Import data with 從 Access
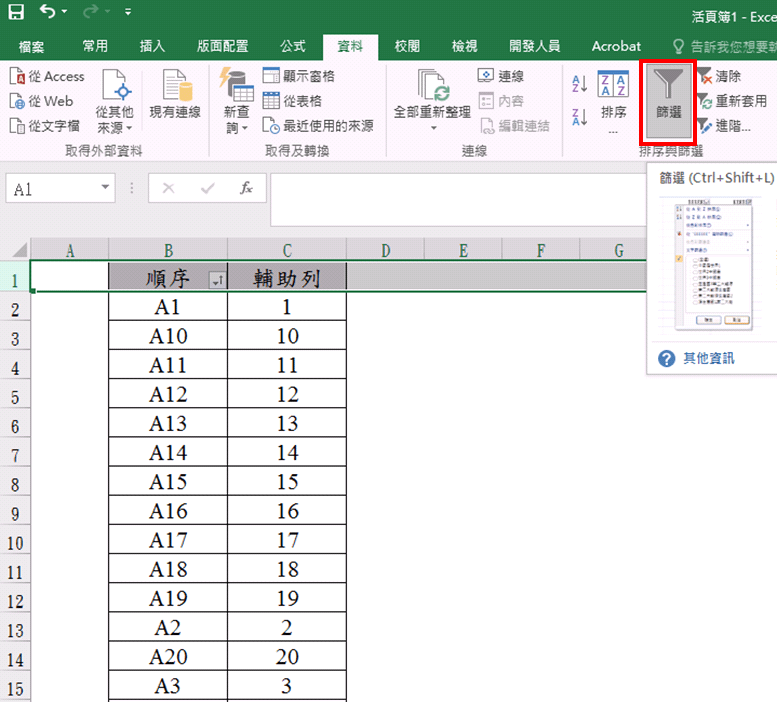 pyautogui.click(x=48, y=76)
